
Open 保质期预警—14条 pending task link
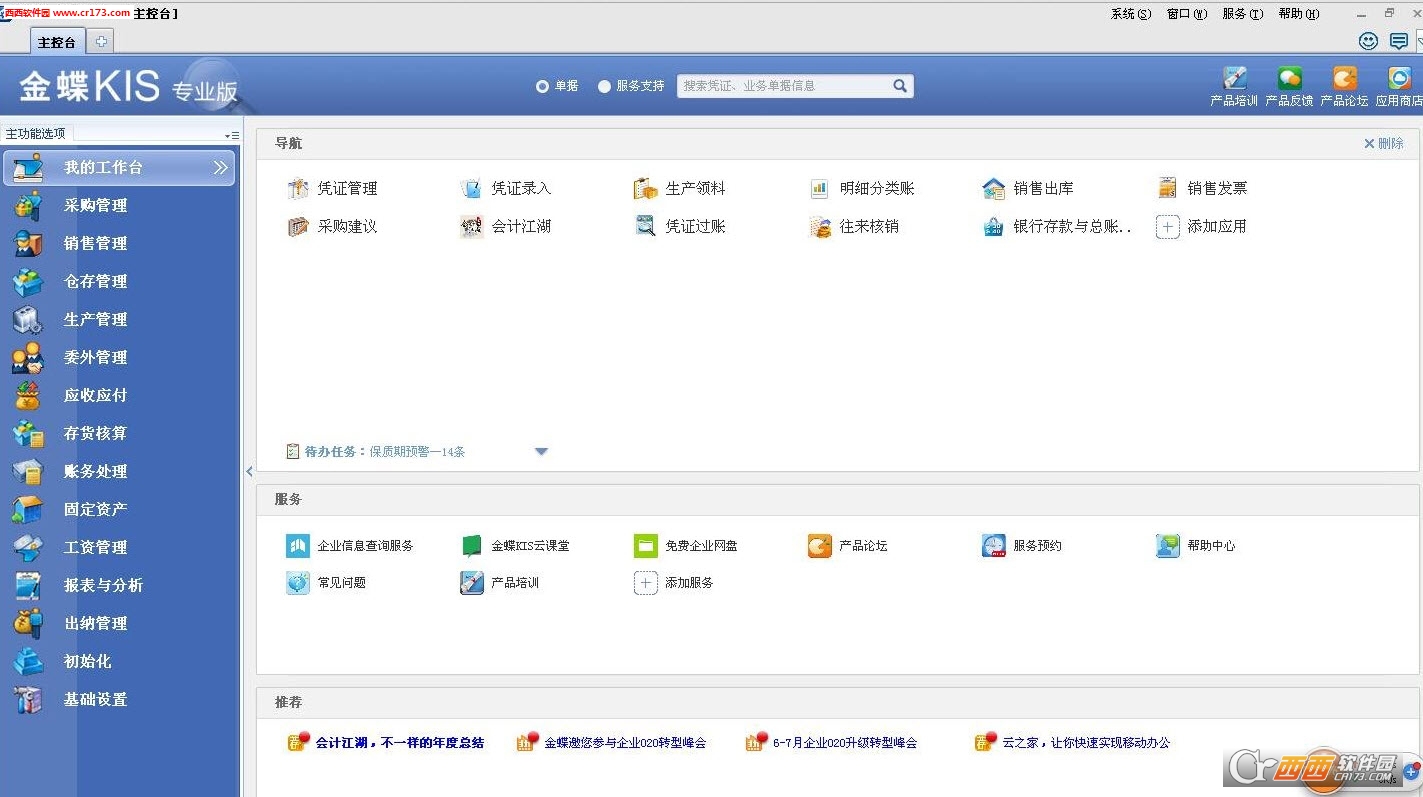point(417,452)
